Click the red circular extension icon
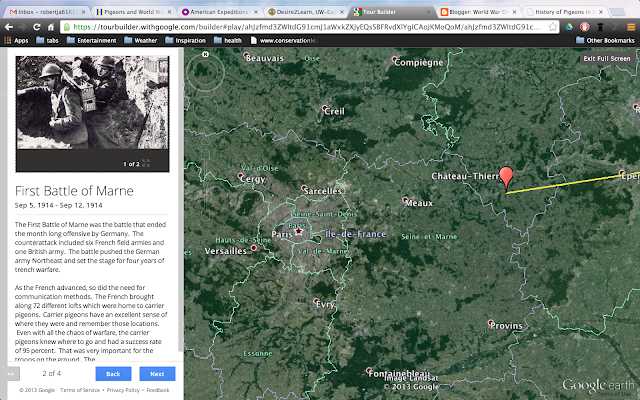The width and height of the screenshot is (640, 400). coord(584,27)
